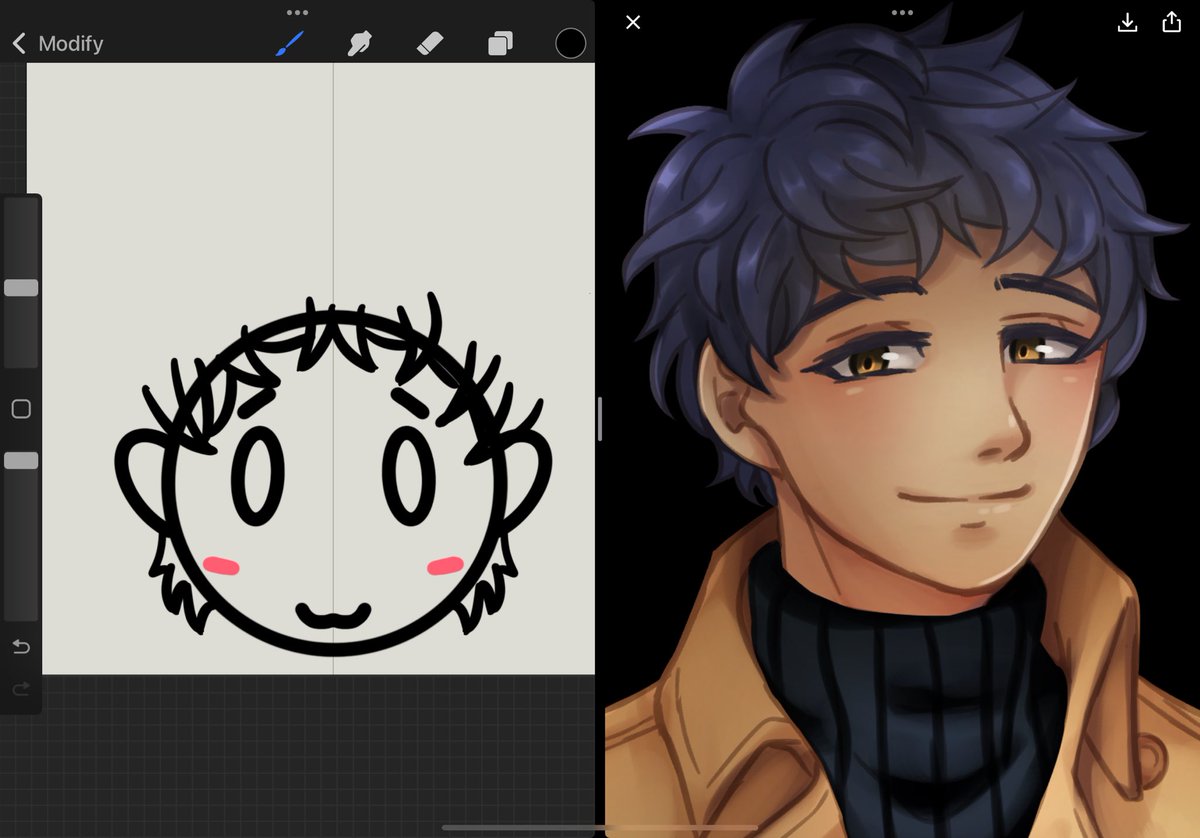1200x838 pixels.
Task: Click the brush size slider handle
Action: pyautogui.click(x=21, y=288)
